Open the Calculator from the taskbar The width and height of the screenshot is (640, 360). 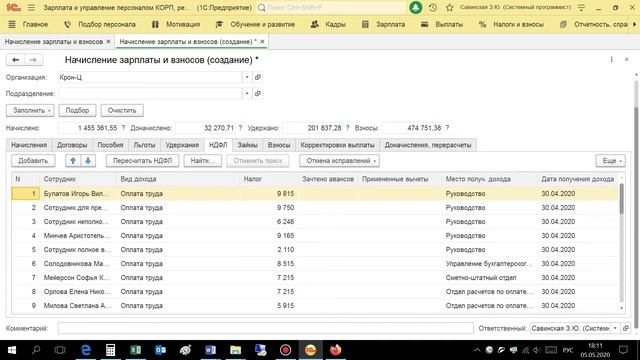click(110, 350)
